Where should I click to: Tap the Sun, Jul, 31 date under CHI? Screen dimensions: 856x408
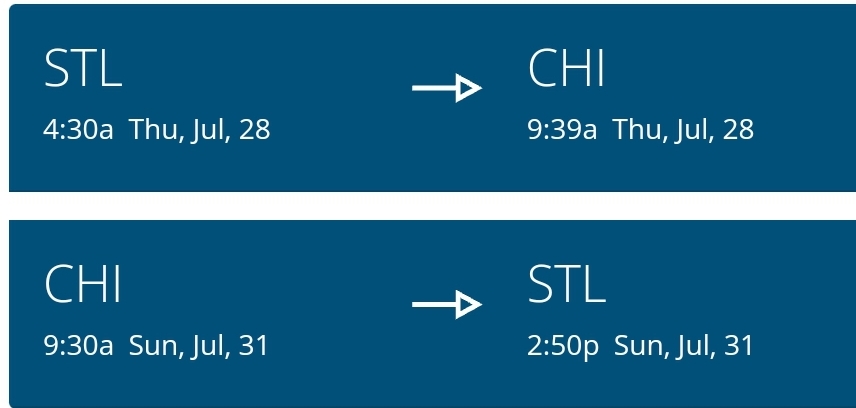tap(199, 346)
